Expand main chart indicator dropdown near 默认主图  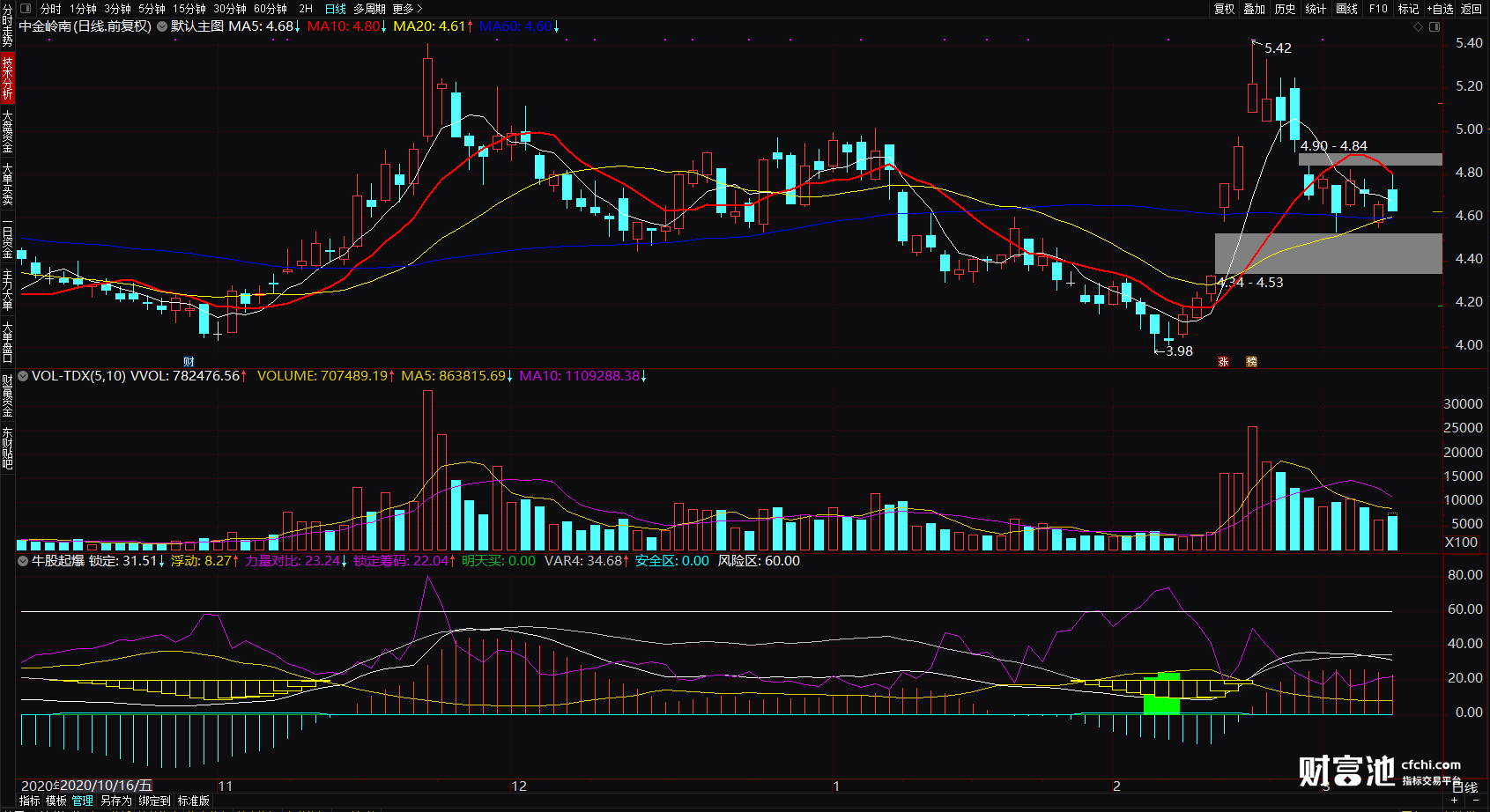162,26
